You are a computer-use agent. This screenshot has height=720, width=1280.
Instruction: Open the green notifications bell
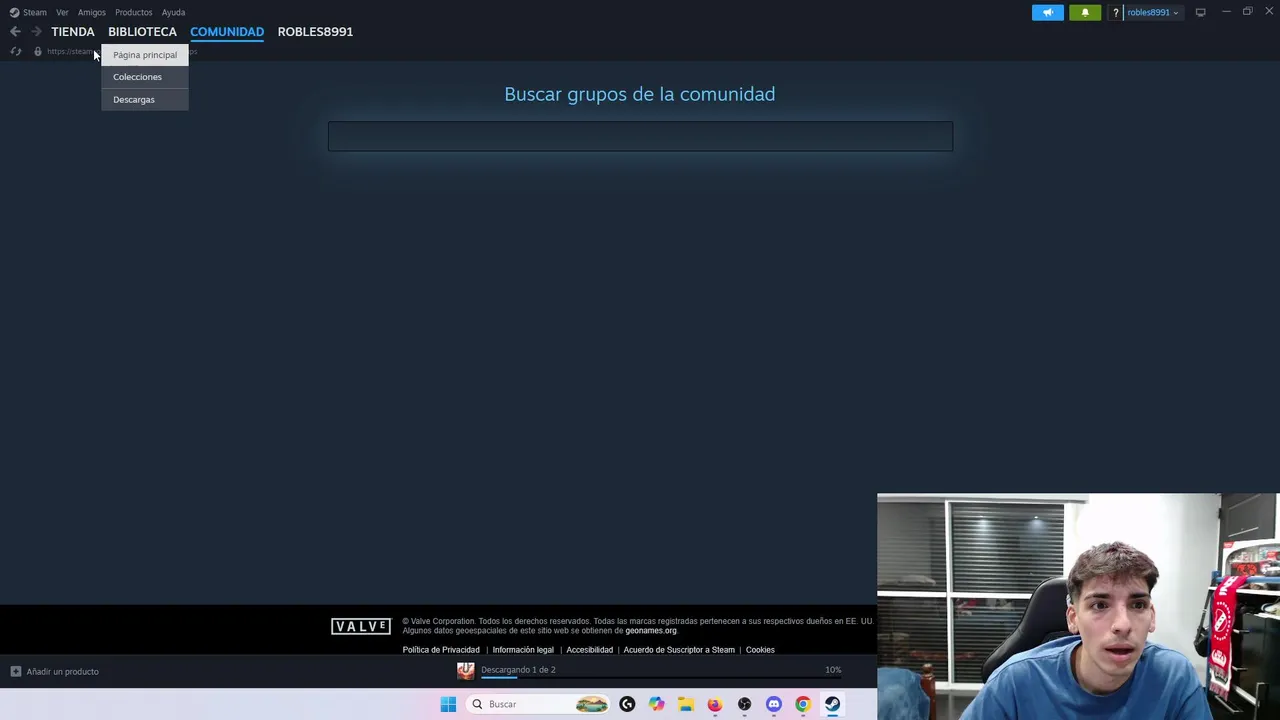click(1085, 13)
